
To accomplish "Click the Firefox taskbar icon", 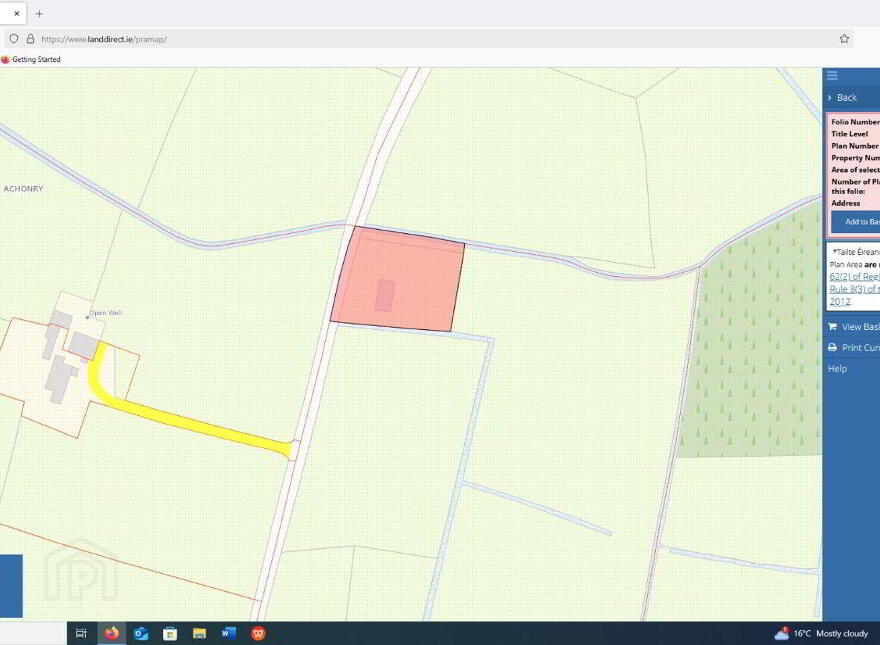I will 112,633.
